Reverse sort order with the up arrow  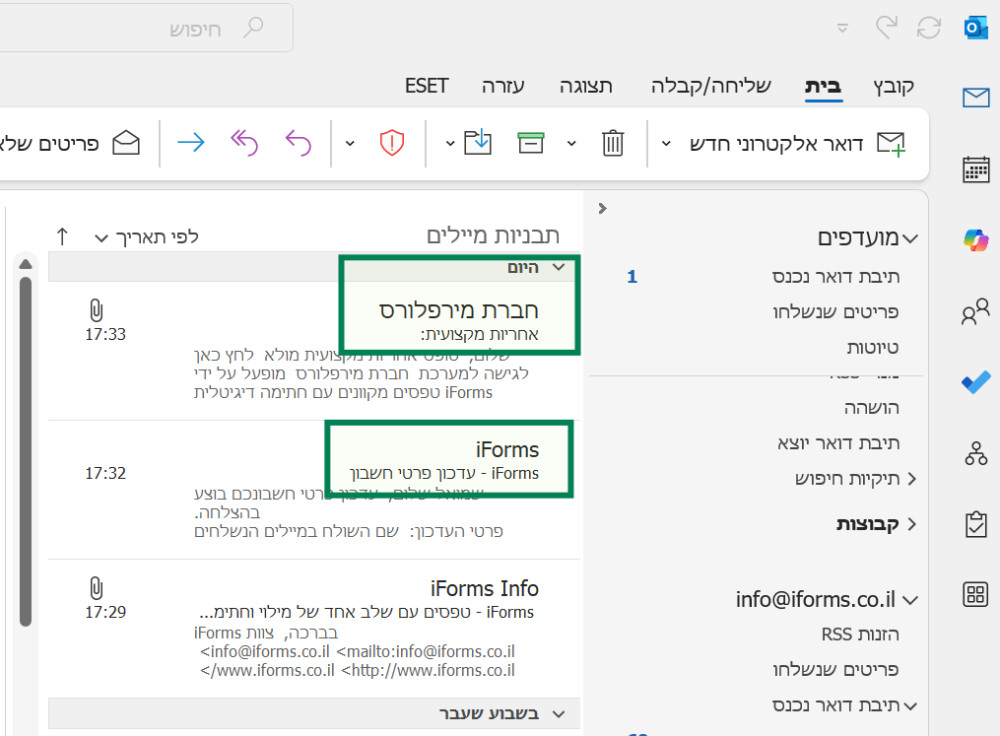(62, 237)
